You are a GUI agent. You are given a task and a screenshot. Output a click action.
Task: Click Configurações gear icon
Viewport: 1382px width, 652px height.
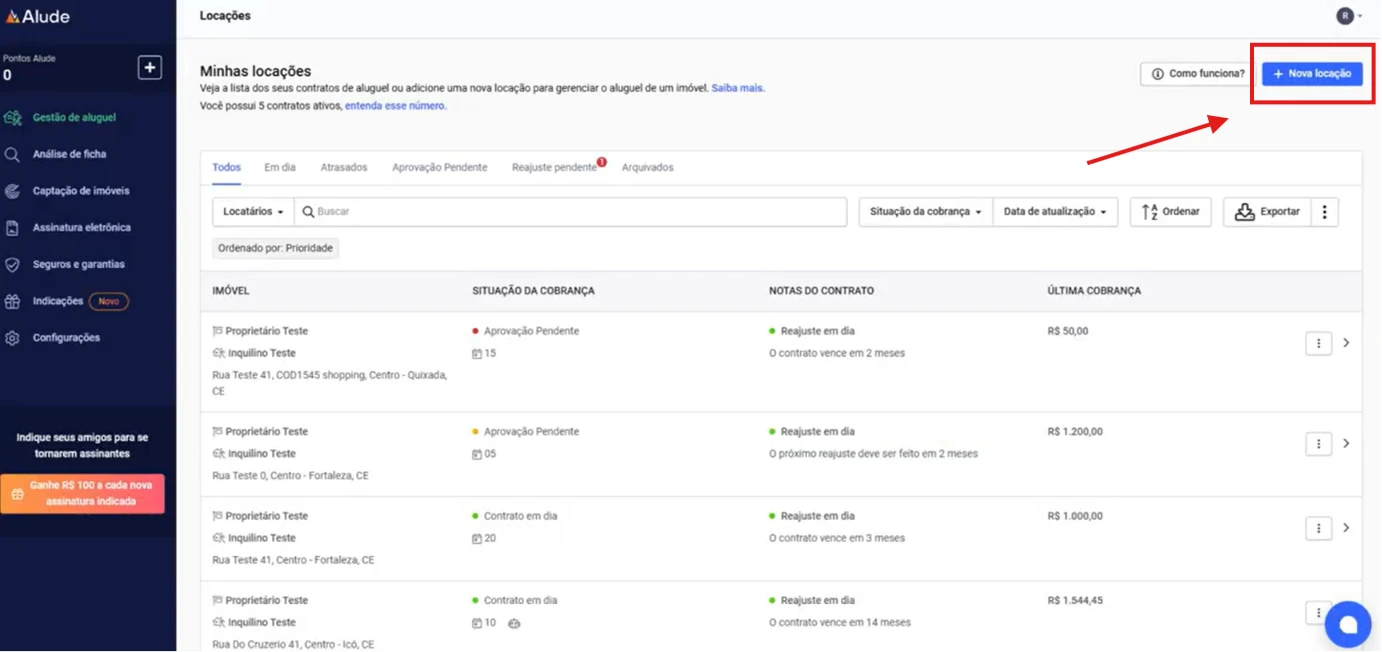(x=12, y=338)
